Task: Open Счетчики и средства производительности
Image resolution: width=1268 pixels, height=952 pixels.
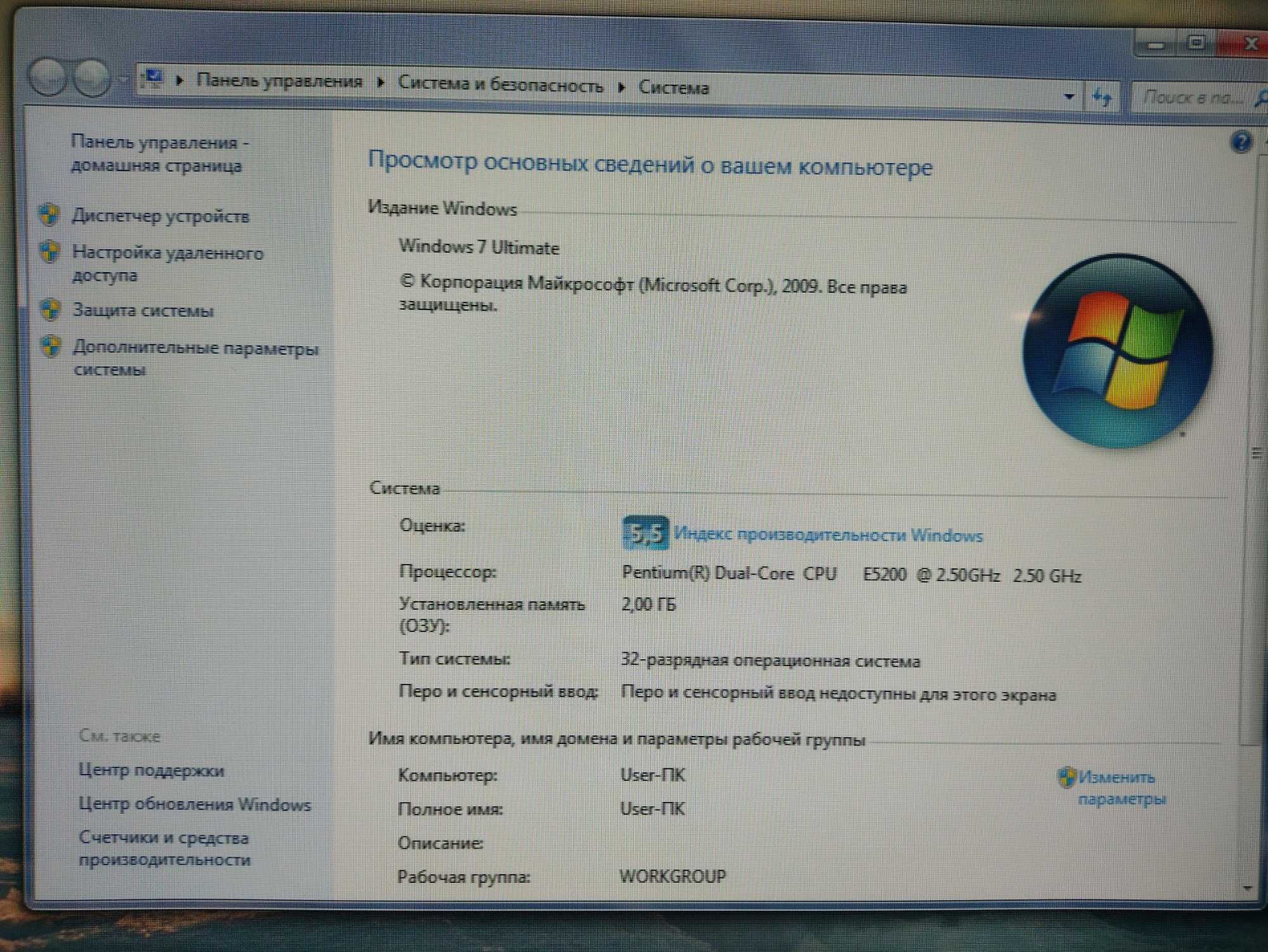Action: 164,849
